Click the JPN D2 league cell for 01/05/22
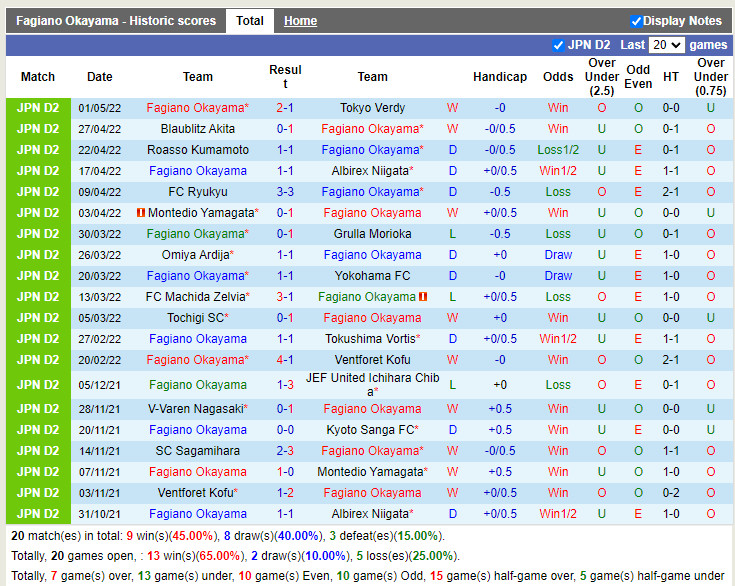 pos(38,108)
